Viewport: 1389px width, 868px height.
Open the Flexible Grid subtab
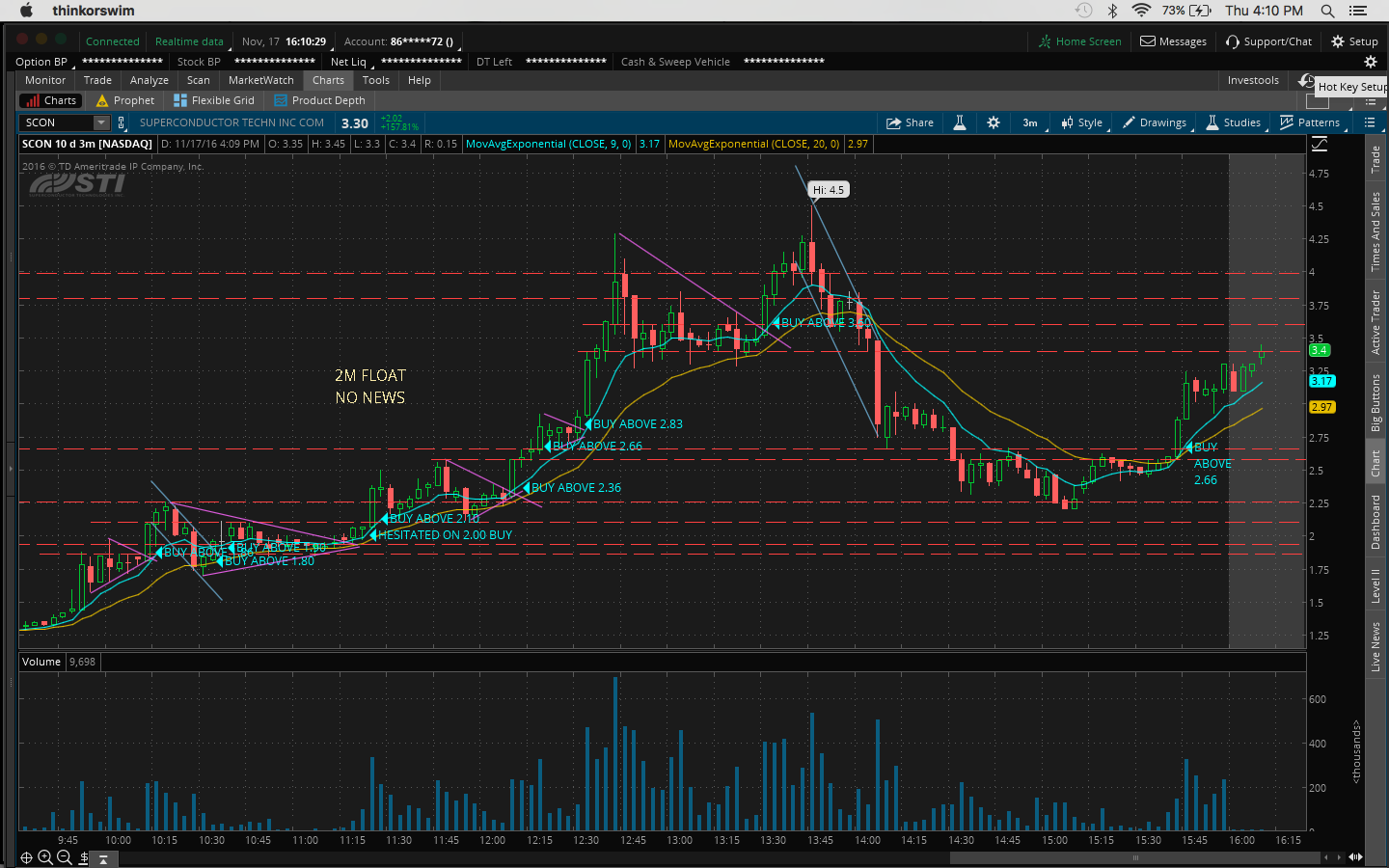pos(214,100)
